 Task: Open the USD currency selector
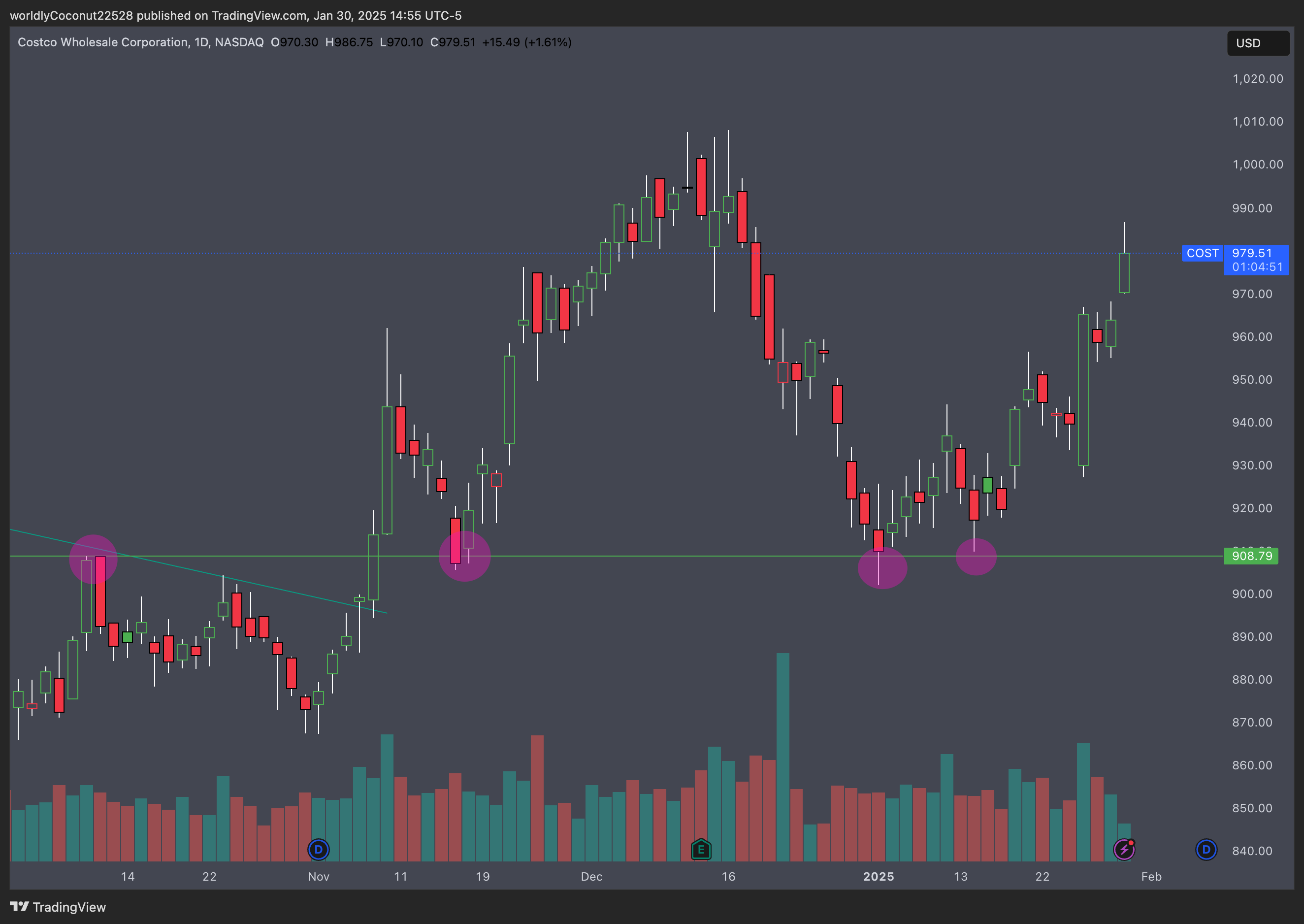coord(1257,43)
